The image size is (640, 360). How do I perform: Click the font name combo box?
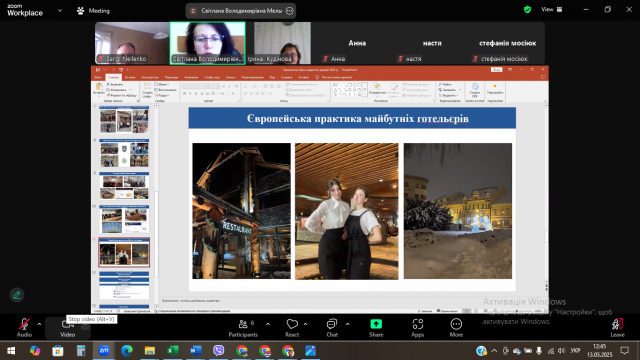coord(195,86)
